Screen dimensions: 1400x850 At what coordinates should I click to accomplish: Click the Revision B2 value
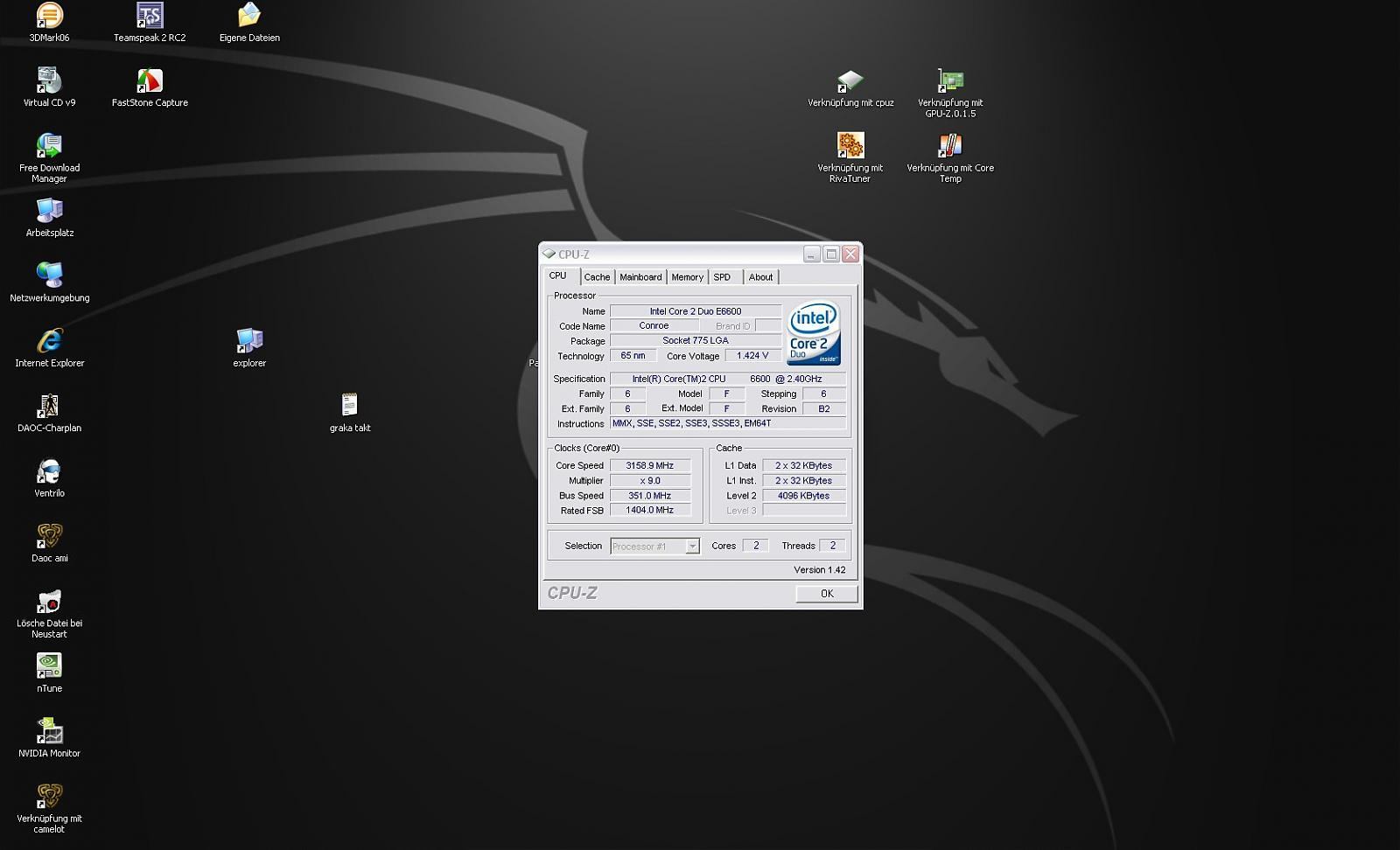point(823,408)
